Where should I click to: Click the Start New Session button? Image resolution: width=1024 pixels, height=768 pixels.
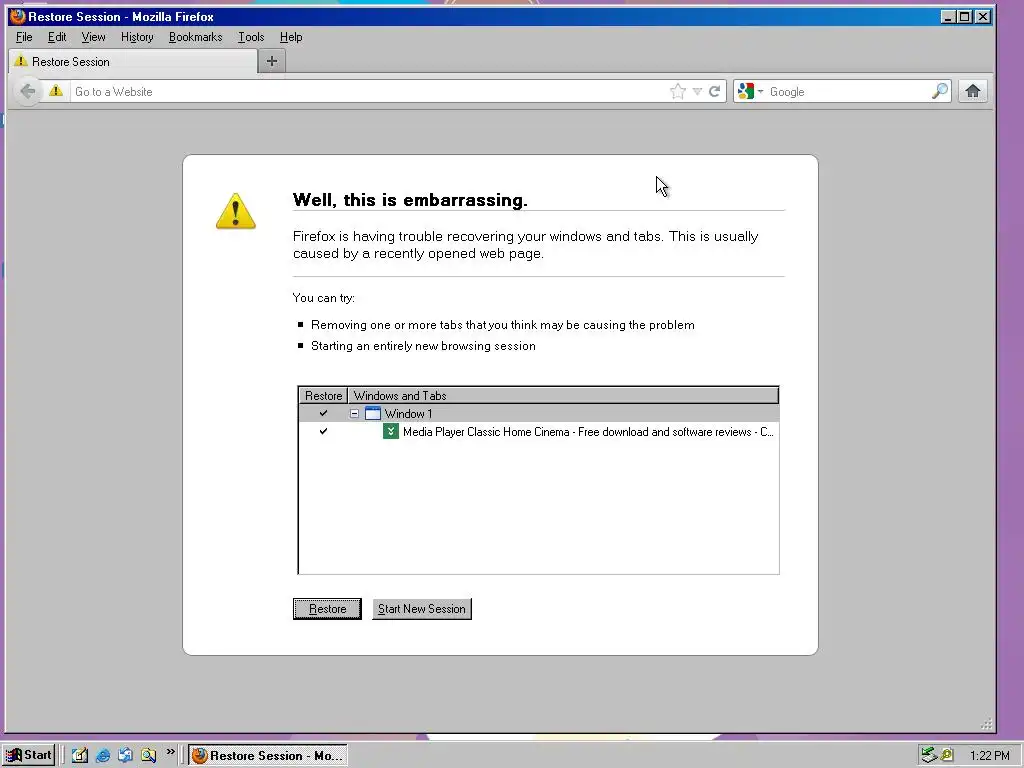(422, 609)
